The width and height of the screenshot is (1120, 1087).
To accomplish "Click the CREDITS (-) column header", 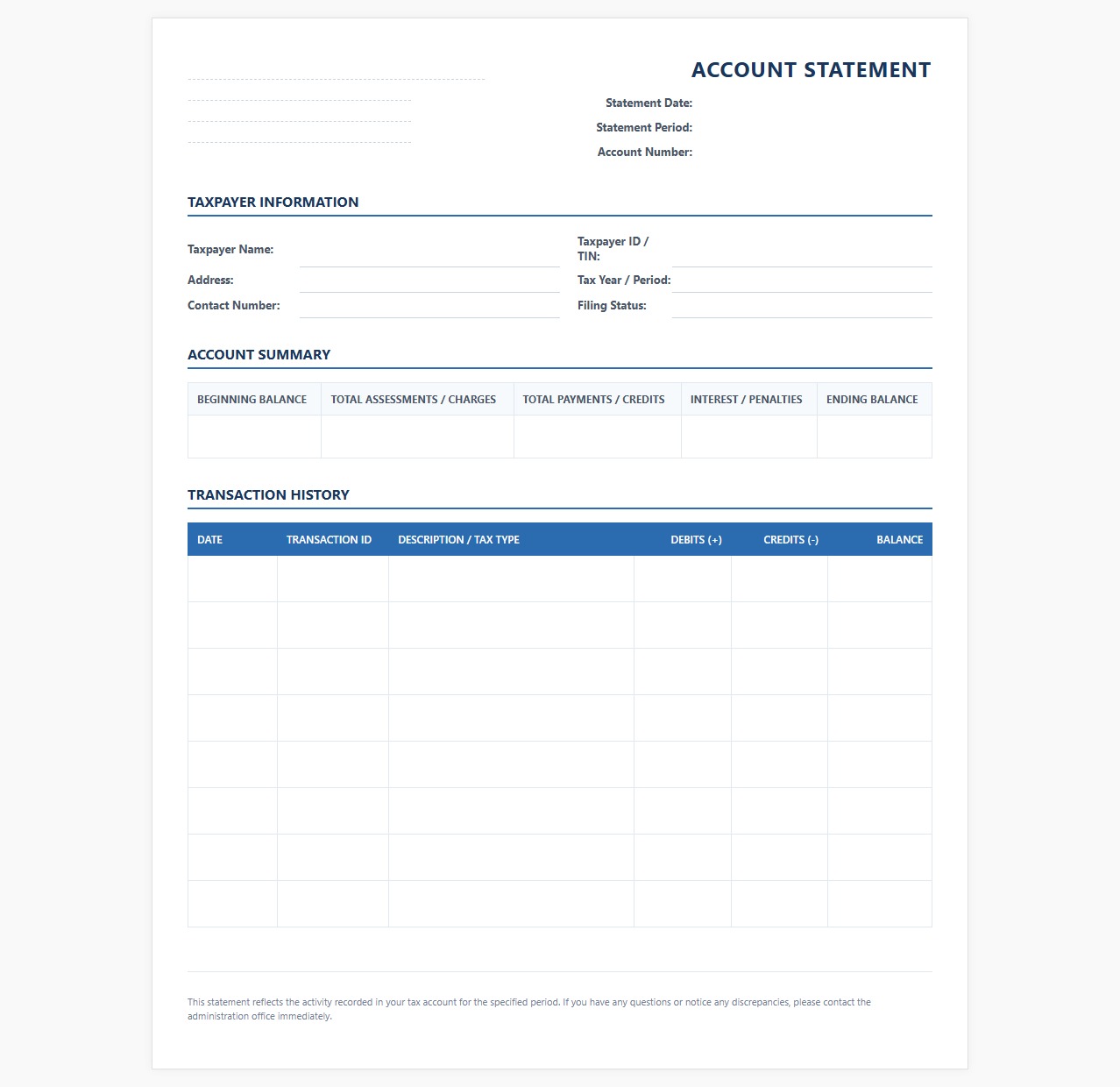I will (x=780, y=540).
